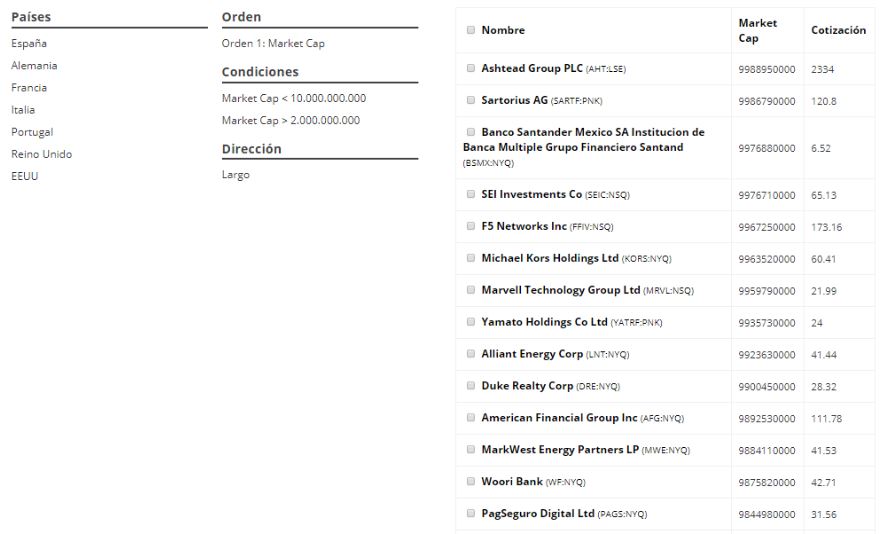Check the PagSeguro Digital Ltd checkbox
The width and height of the screenshot is (890, 534).
click(x=471, y=513)
